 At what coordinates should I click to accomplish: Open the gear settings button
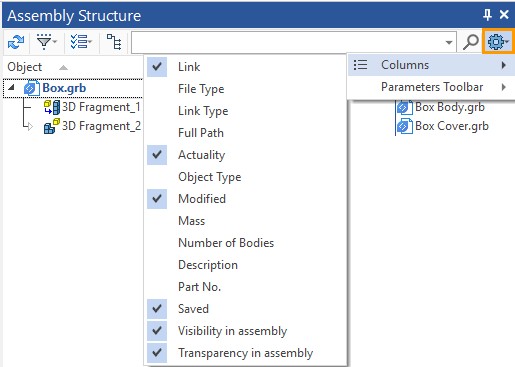[498, 42]
